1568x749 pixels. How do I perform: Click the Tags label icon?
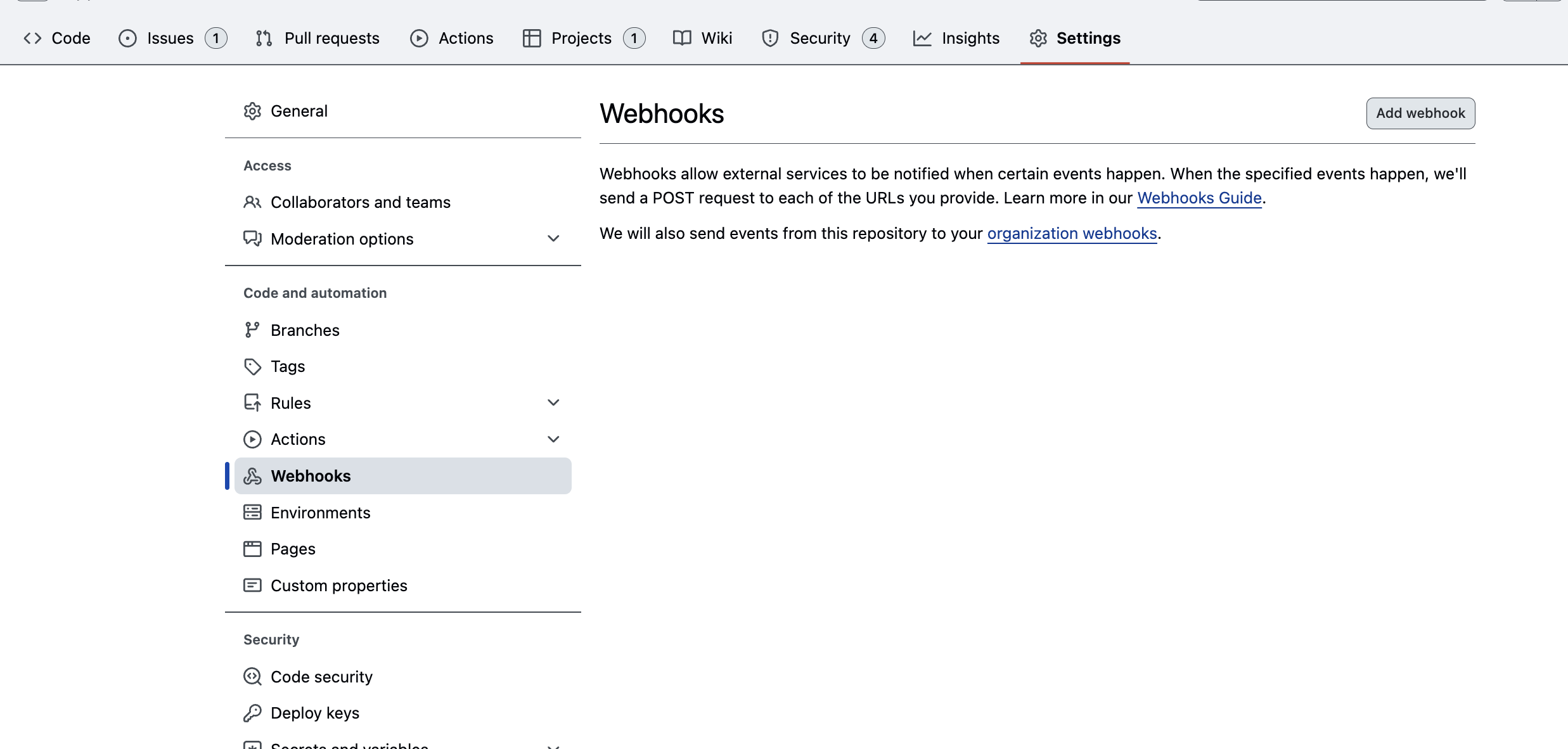tap(252, 366)
